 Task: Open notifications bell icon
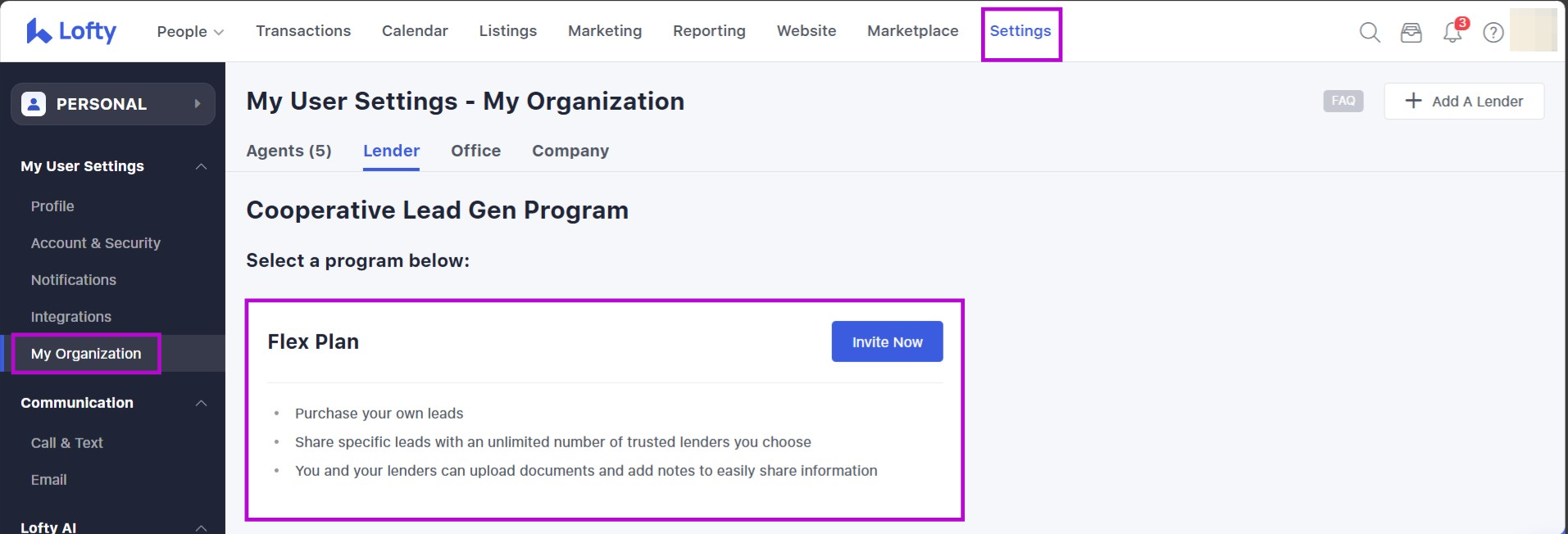1452,33
